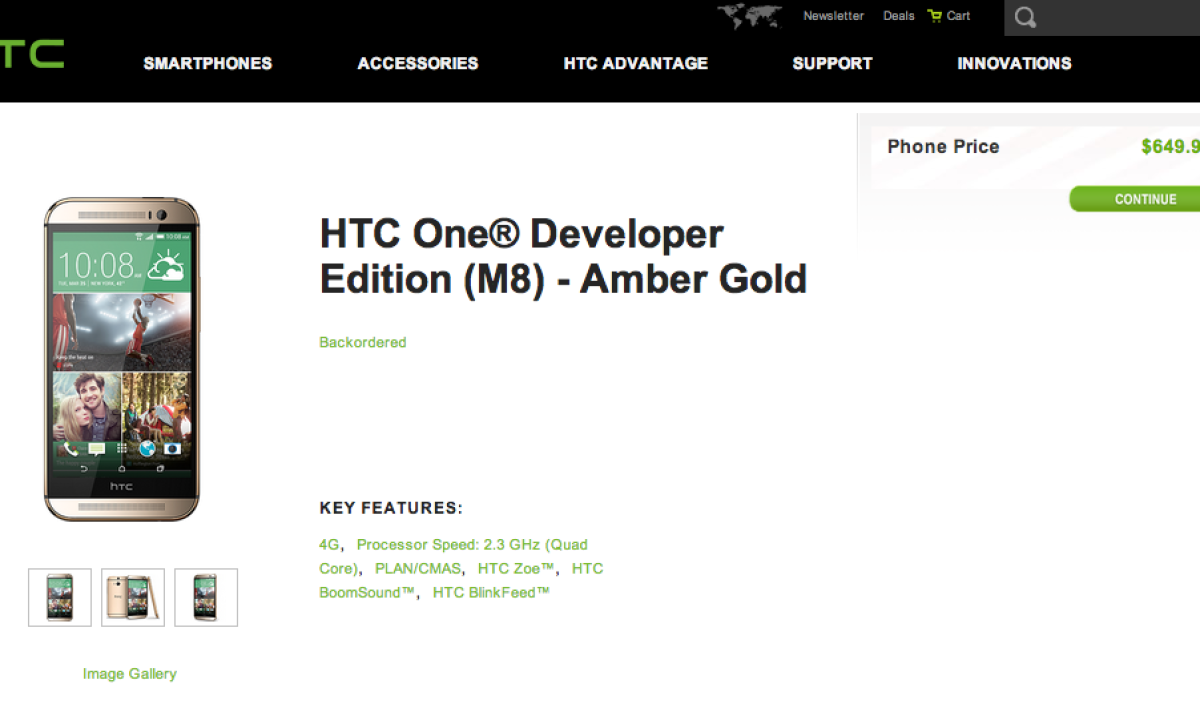This screenshot has height=720, width=1200.
Task: Click the Backordered status text
Action: tap(362, 342)
